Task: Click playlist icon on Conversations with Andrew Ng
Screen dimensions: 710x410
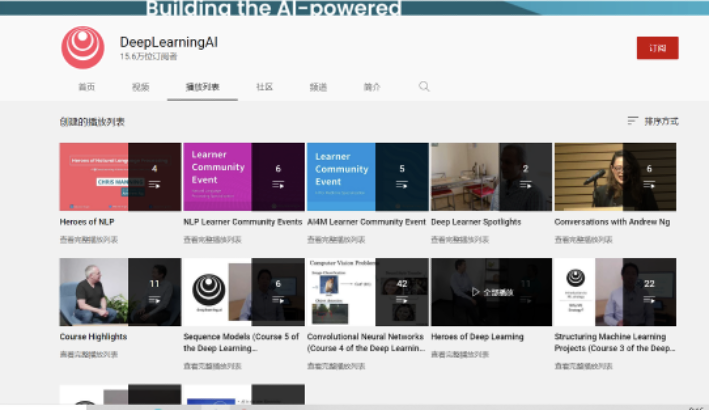Action: pyautogui.click(x=649, y=185)
